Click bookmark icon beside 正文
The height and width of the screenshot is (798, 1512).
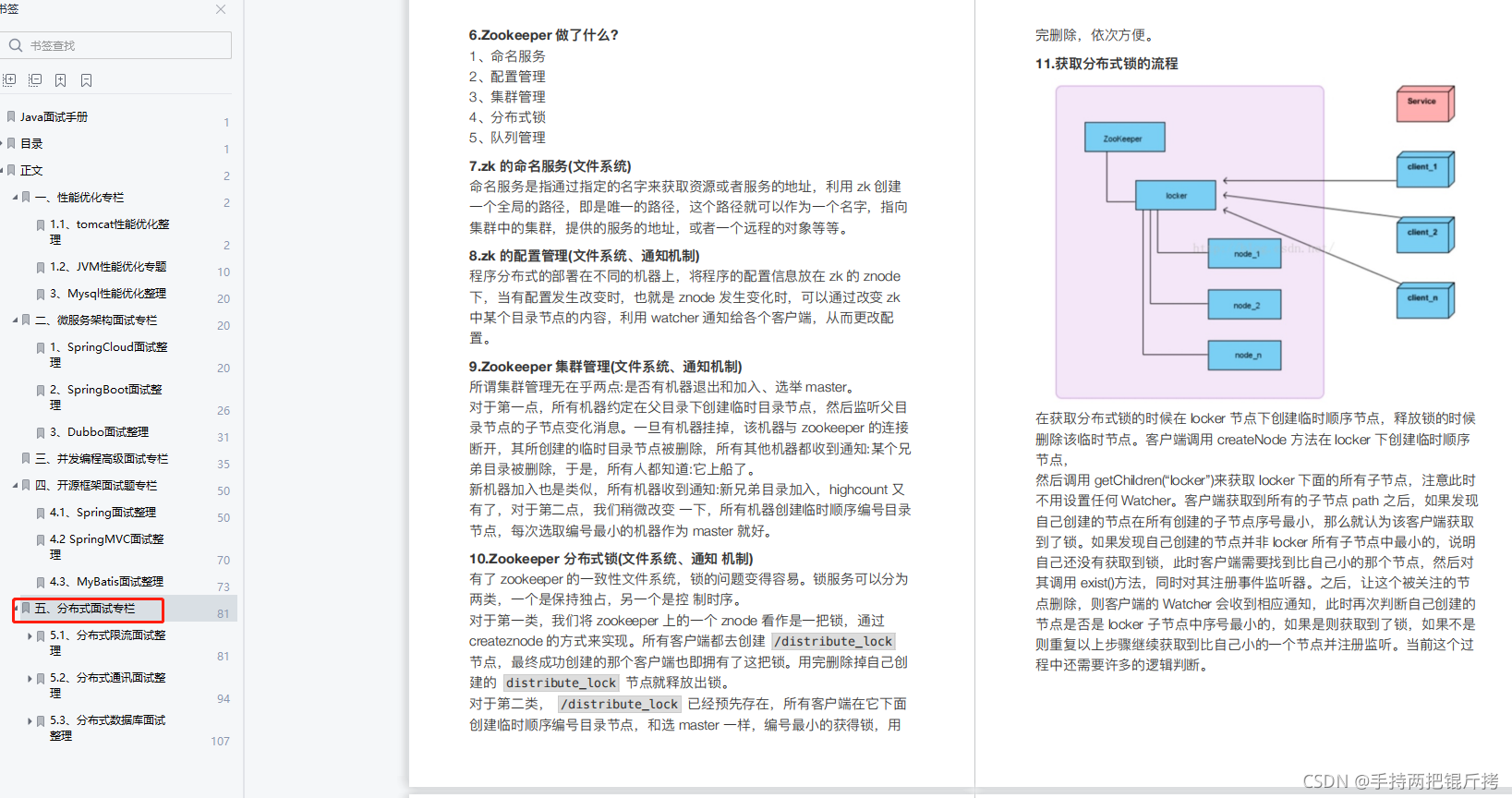pos(11,170)
